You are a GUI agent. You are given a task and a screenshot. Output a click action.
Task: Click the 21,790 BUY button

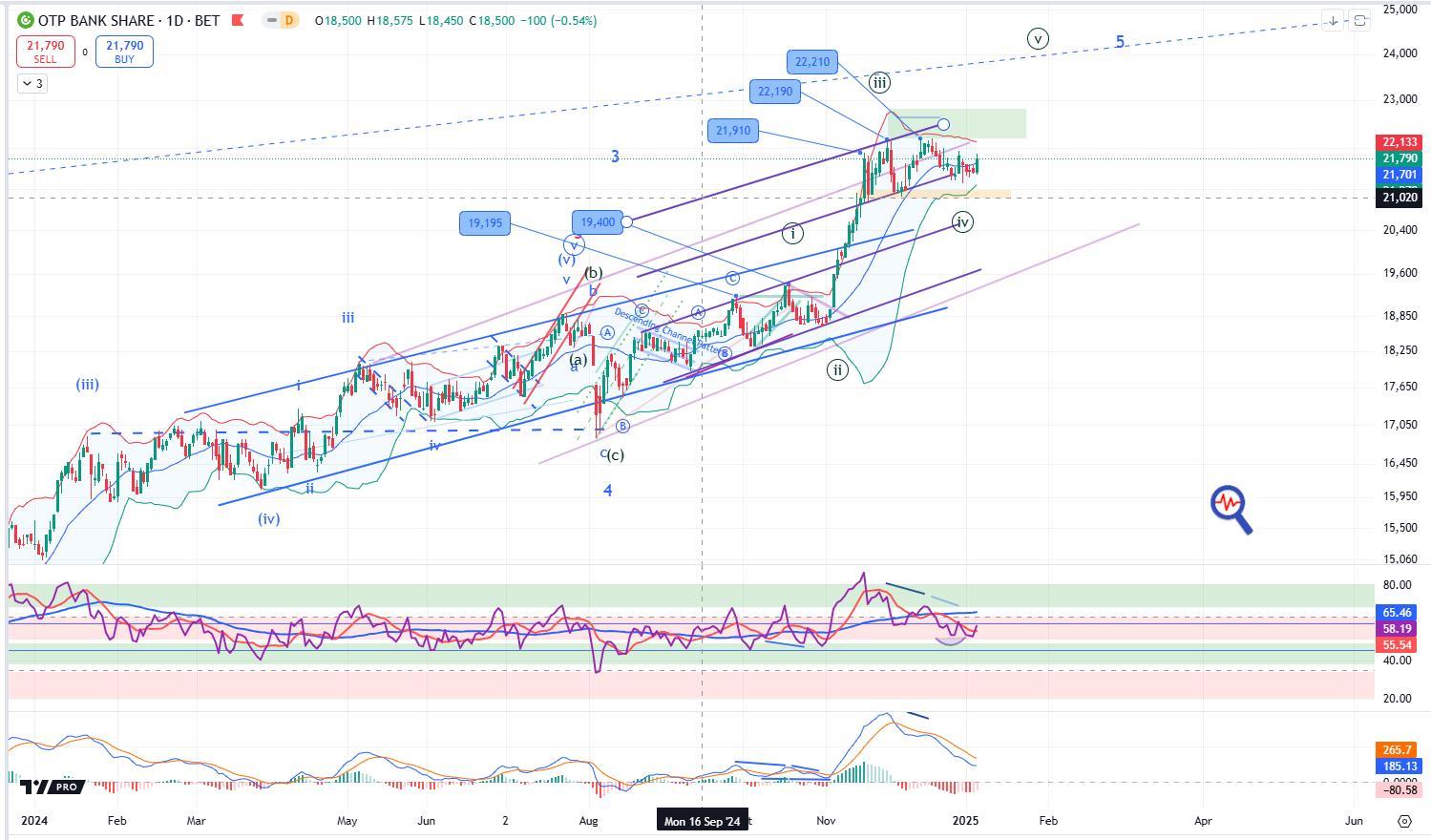[x=124, y=52]
